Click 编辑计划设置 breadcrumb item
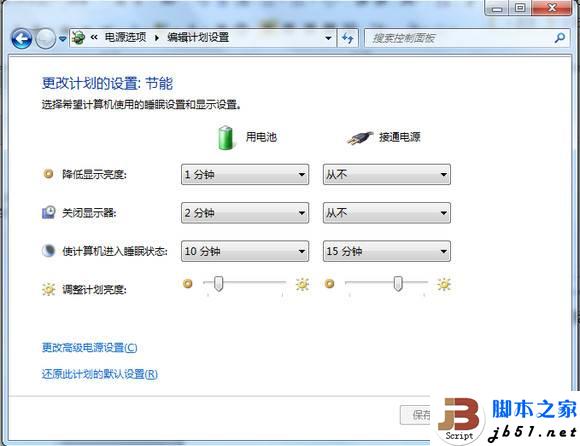580x446 pixels. pyautogui.click(x=198, y=37)
